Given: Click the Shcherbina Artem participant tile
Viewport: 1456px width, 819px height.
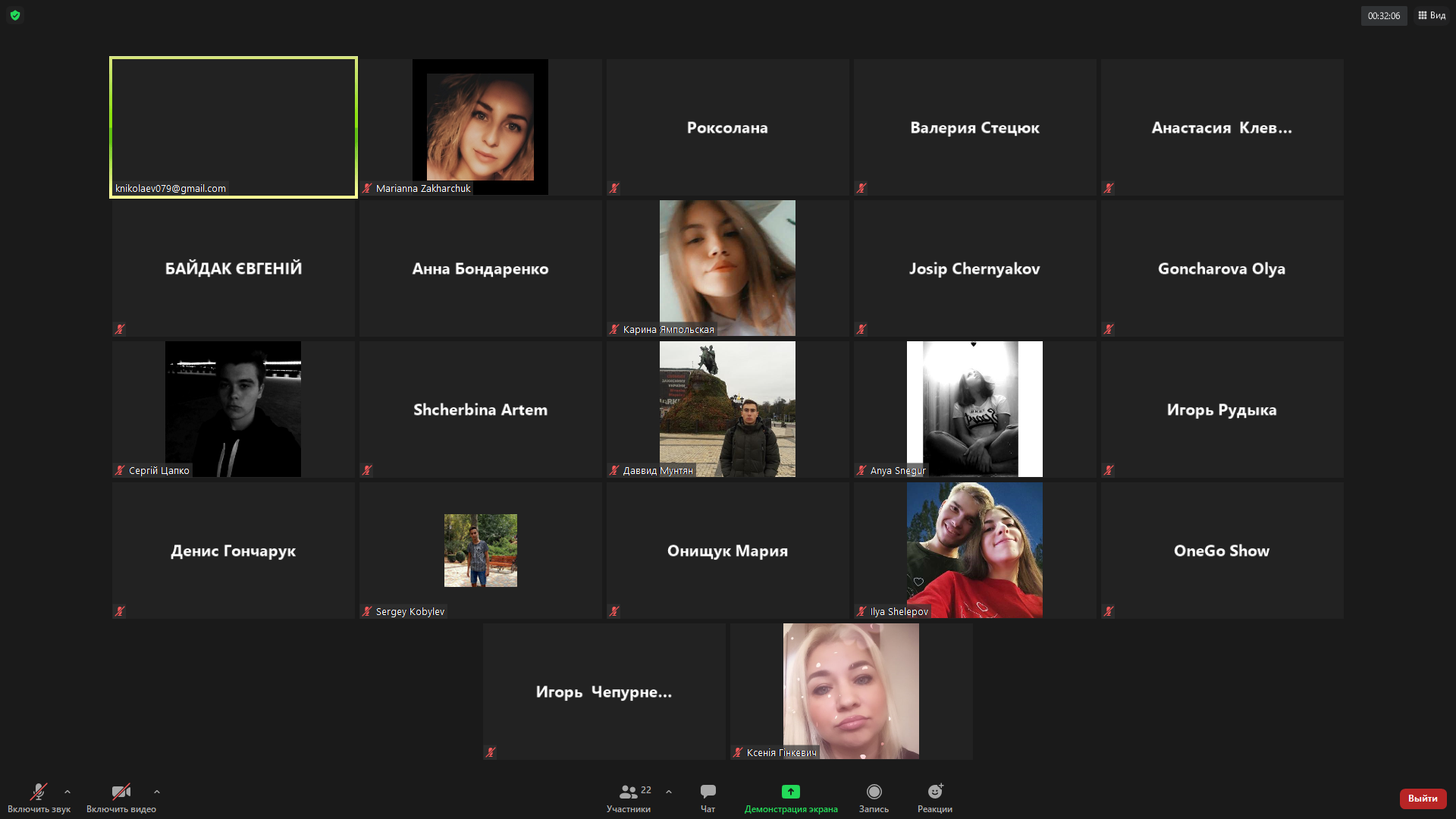Looking at the screenshot, I should 480,409.
